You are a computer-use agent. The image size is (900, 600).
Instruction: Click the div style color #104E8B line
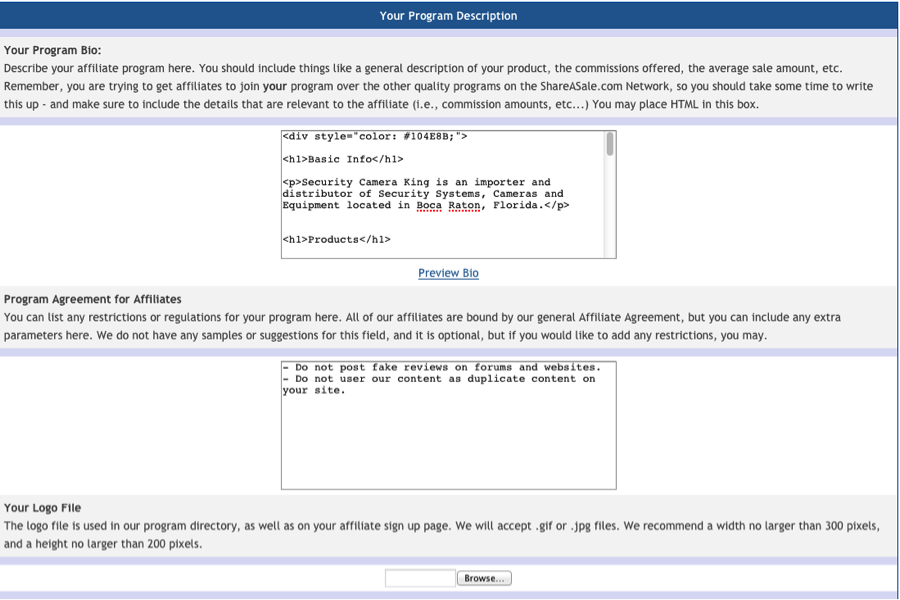(x=375, y=136)
